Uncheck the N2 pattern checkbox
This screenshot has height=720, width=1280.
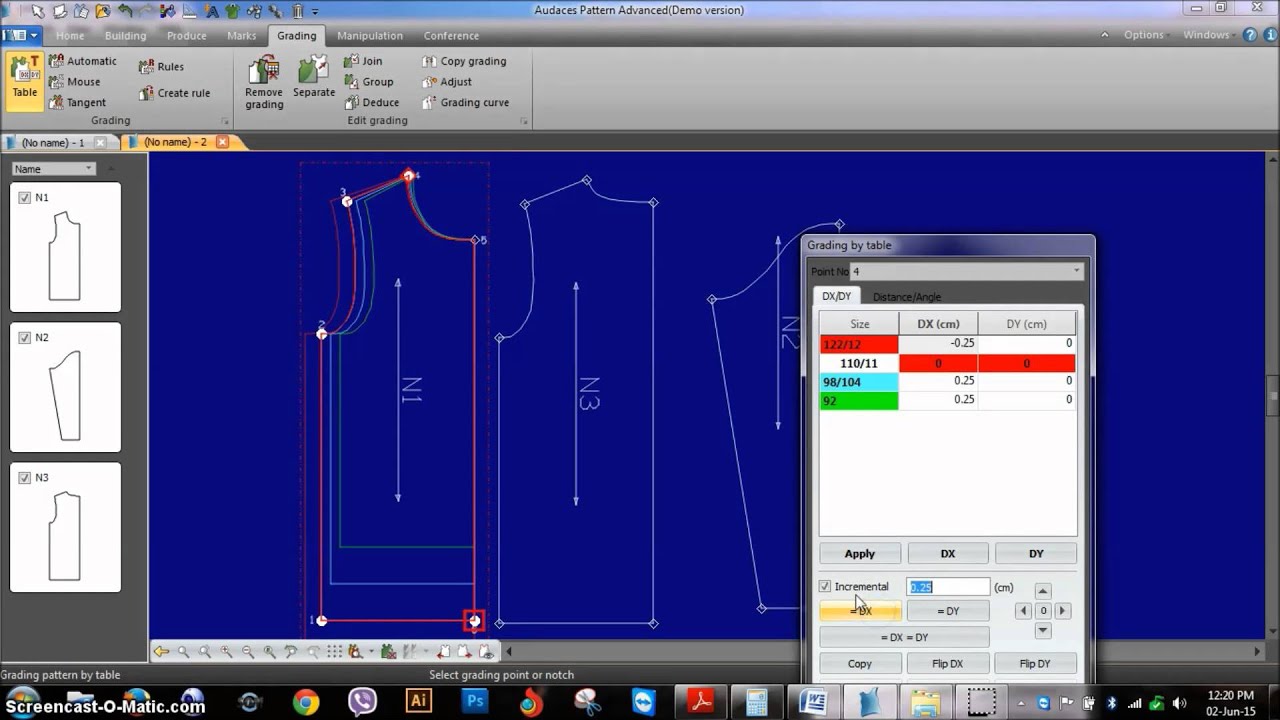pyautogui.click(x=25, y=338)
